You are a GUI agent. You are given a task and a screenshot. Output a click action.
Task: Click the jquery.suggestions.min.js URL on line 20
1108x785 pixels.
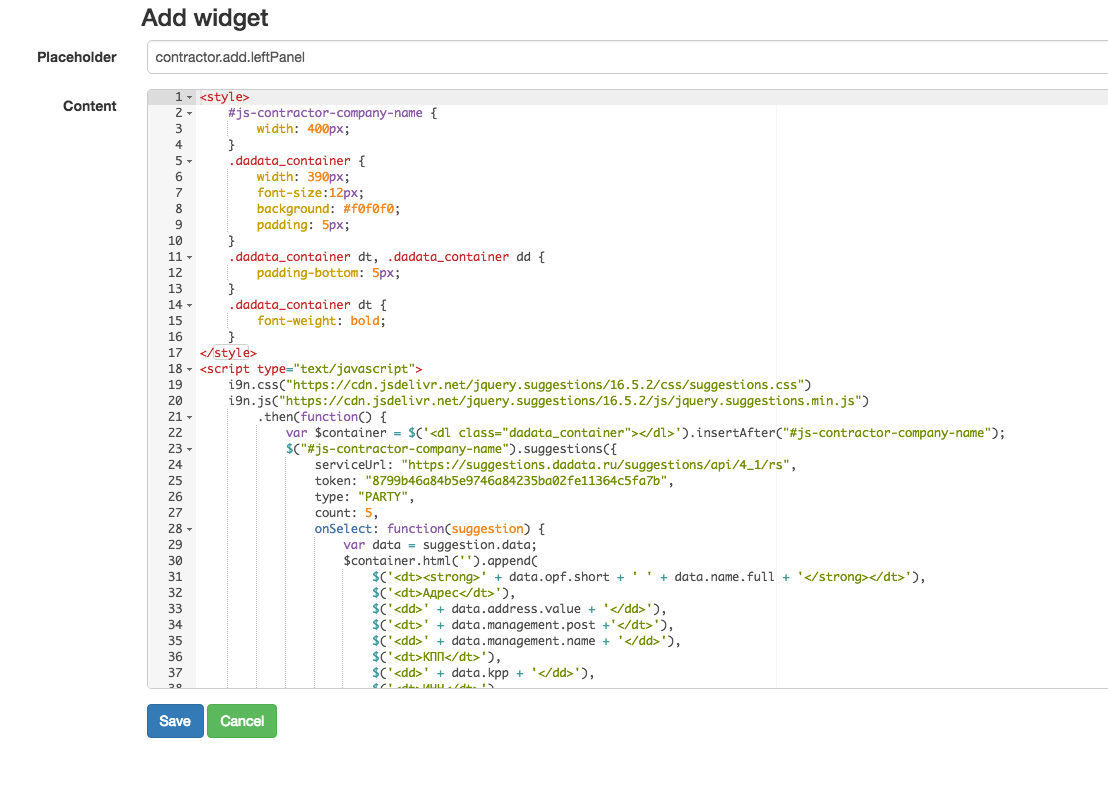click(570, 400)
